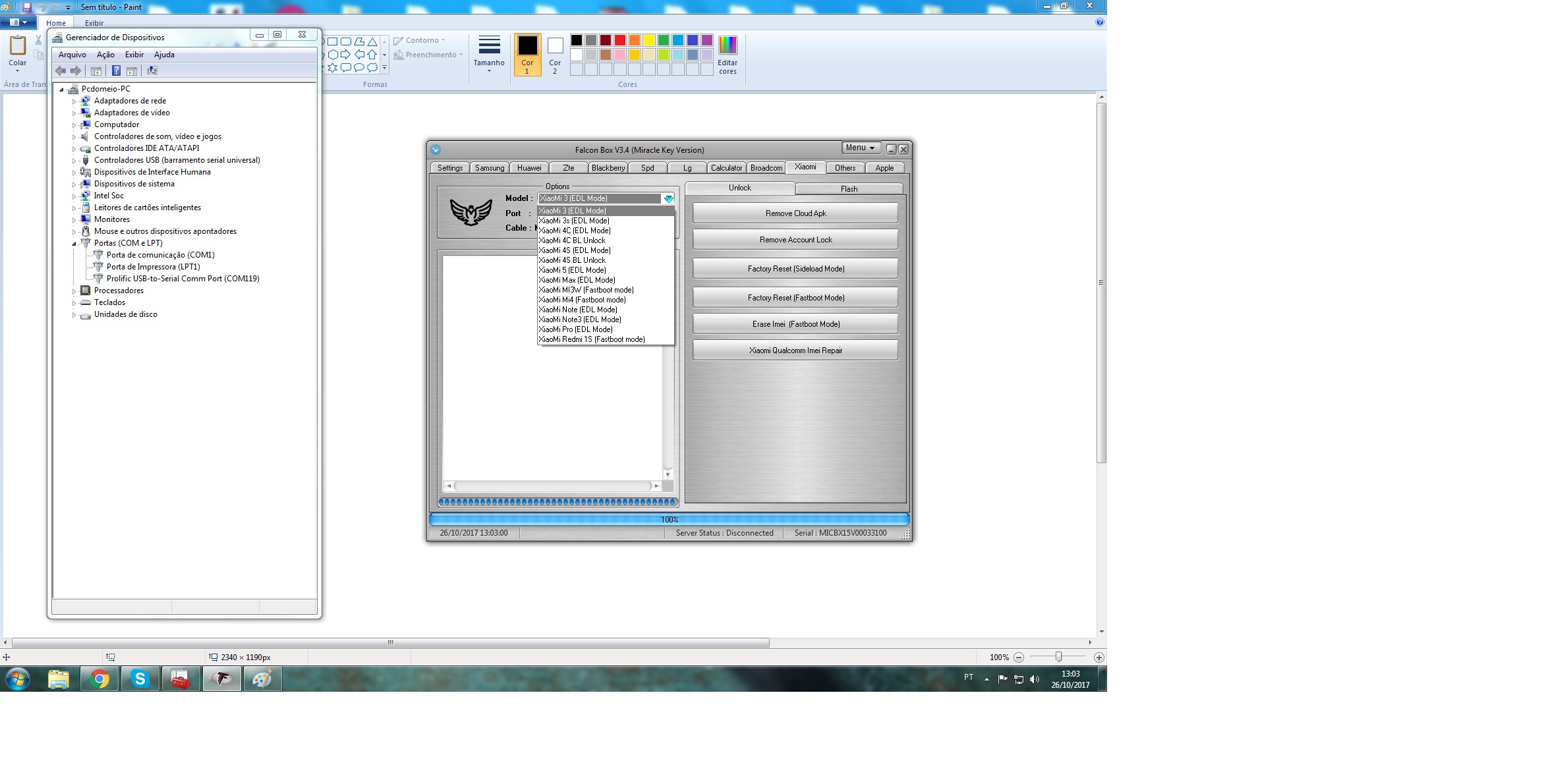The width and height of the screenshot is (1542, 784).
Task: Expand Processadores node
Action: pyautogui.click(x=74, y=291)
